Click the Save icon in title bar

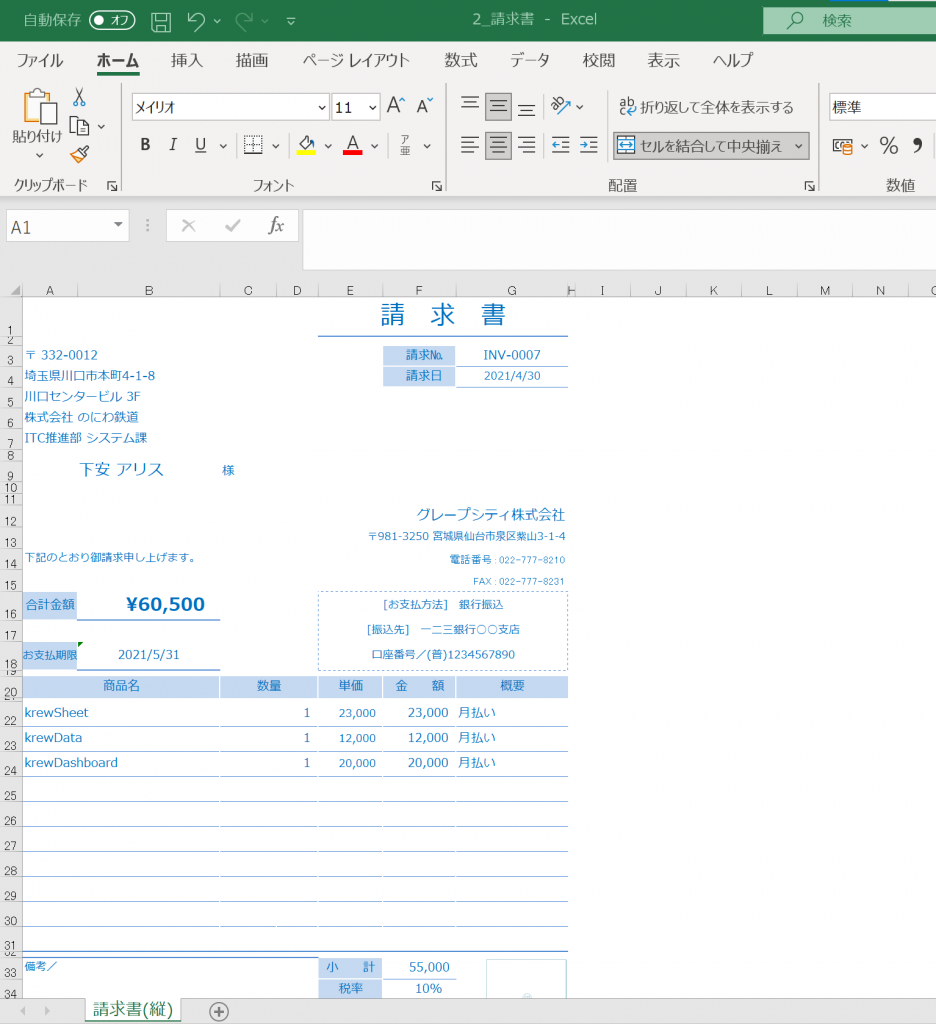(160, 20)
